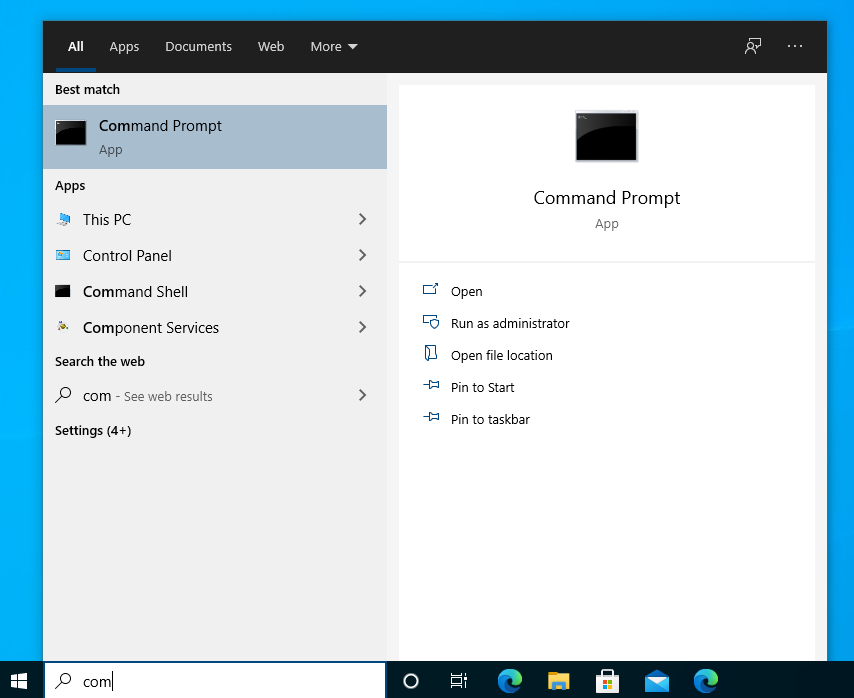
Task: Switch to the Documents tab
Action: (x=198, y=47)
